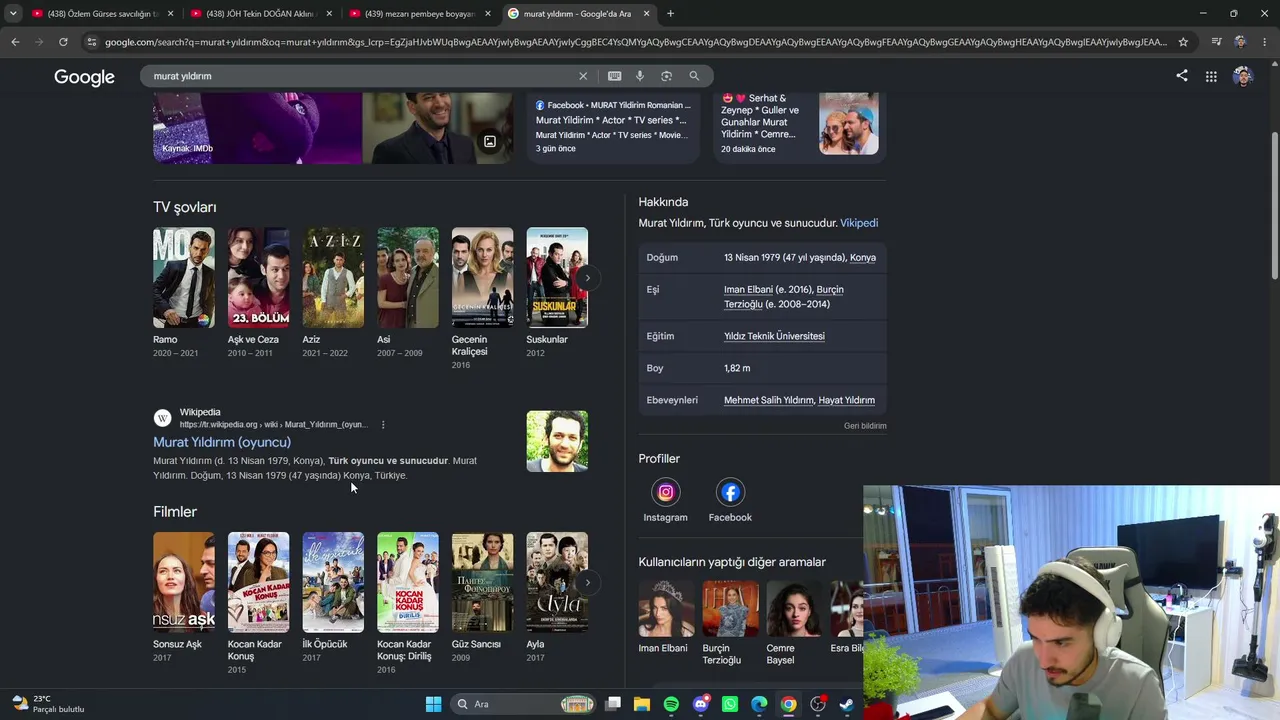
Task: Clear the Google search box text
Action: pyautogui.click(x=583, y=76)
